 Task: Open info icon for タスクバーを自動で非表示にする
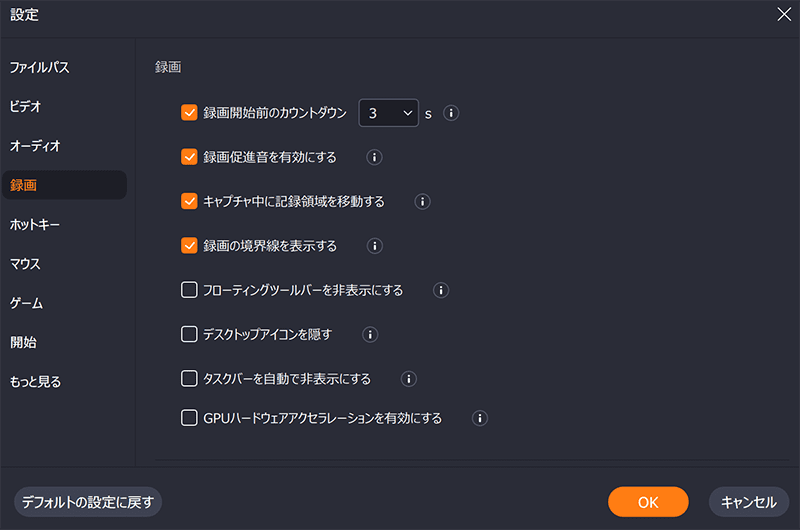pyautogui.click(x=409, y=379)
